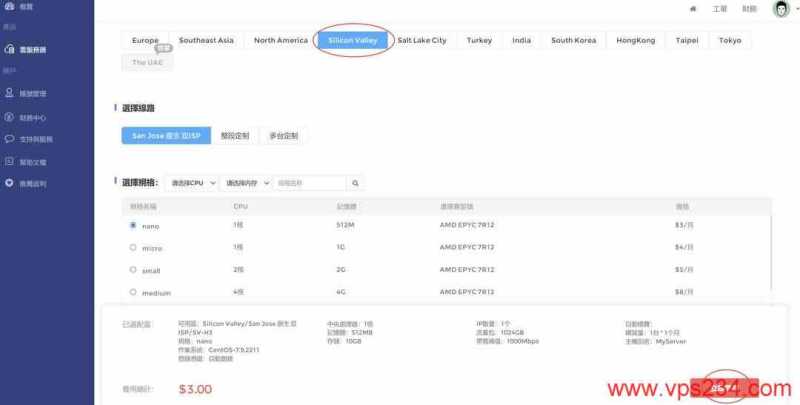
Task: Click the CPU column header in spec table
Action: (240, 207)
